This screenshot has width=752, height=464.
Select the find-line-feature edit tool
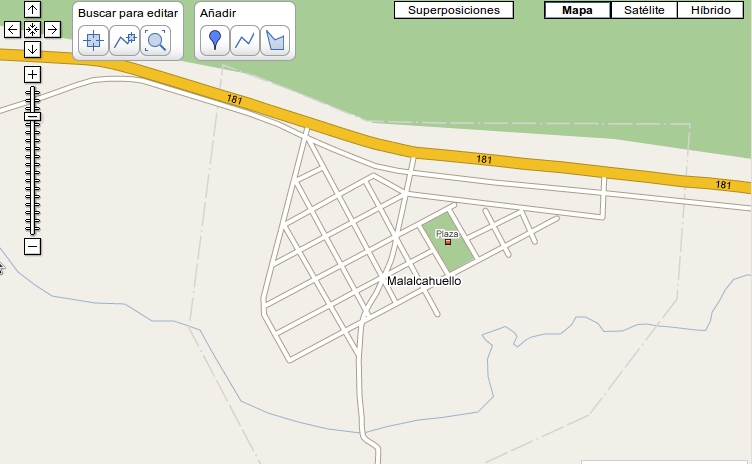124,41
